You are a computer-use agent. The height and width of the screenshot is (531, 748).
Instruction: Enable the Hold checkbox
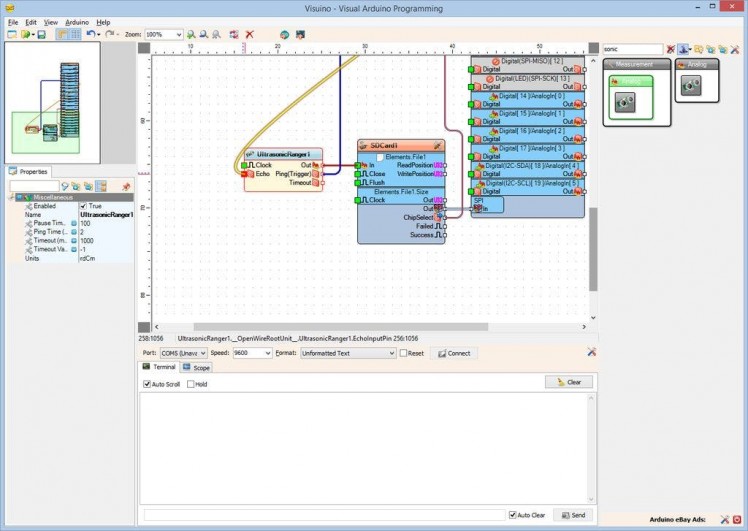point(190,384)
